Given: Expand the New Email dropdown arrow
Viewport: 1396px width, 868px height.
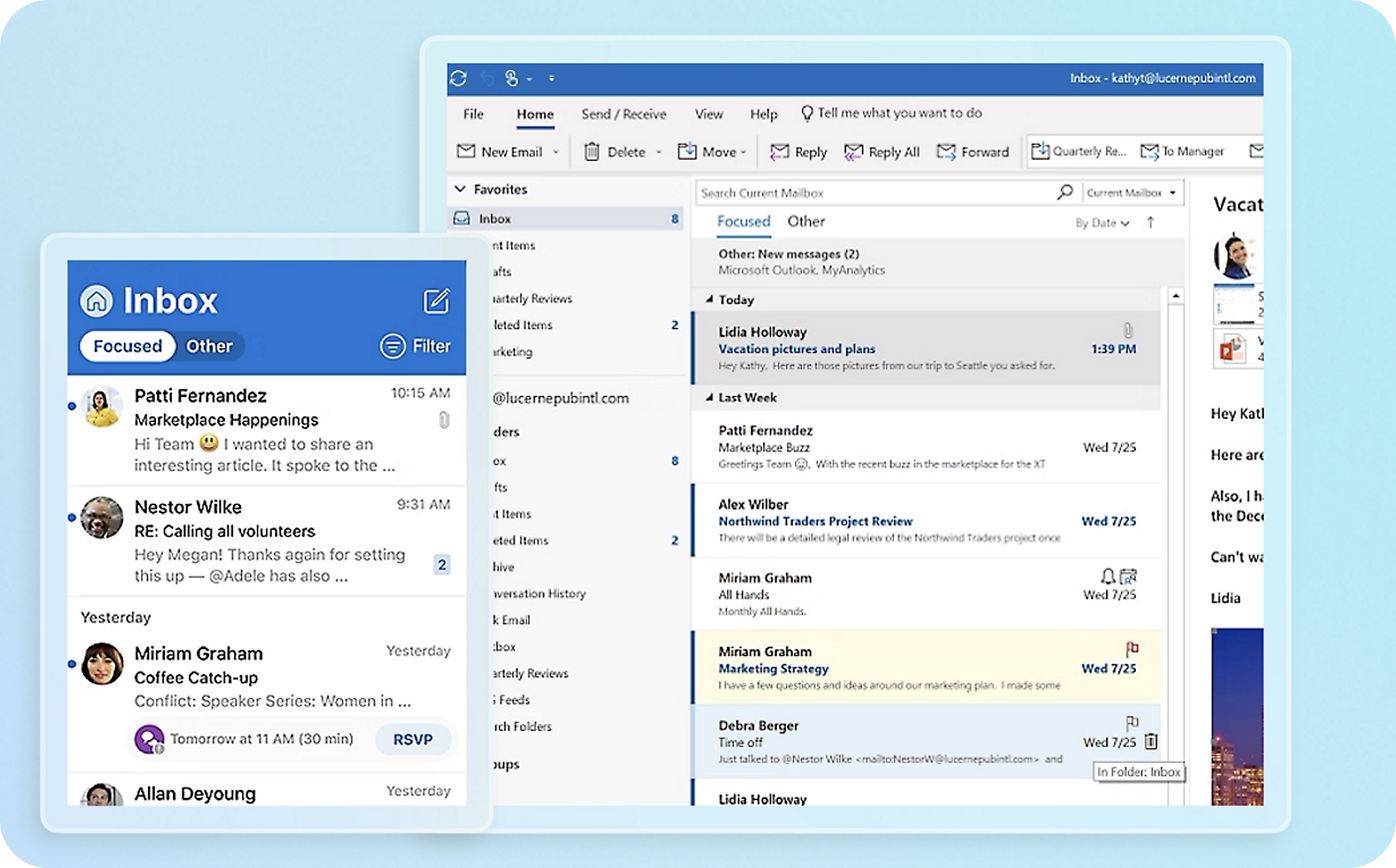Looking at the screenshot, I should [x=556, y=152].
